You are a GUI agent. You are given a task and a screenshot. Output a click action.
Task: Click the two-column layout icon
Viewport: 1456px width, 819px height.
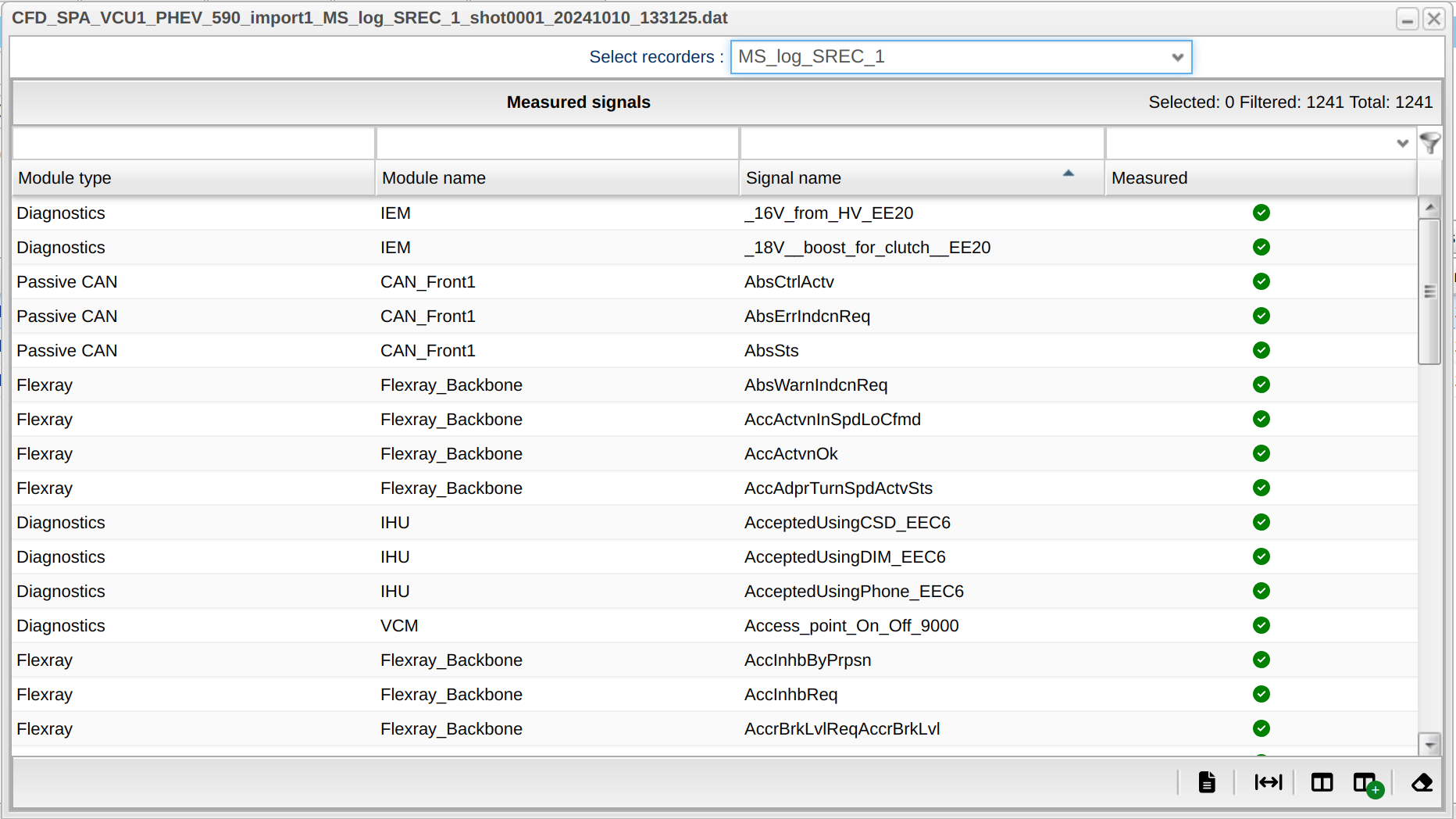pos(1322,782)
